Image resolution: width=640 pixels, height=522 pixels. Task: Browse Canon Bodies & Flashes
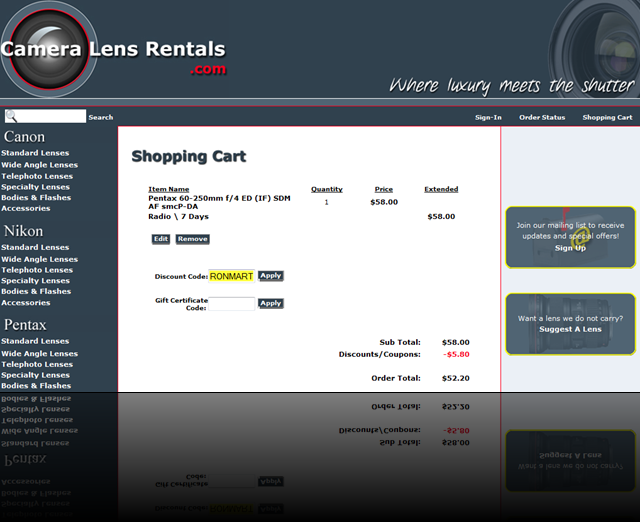(x=36, y=198)
